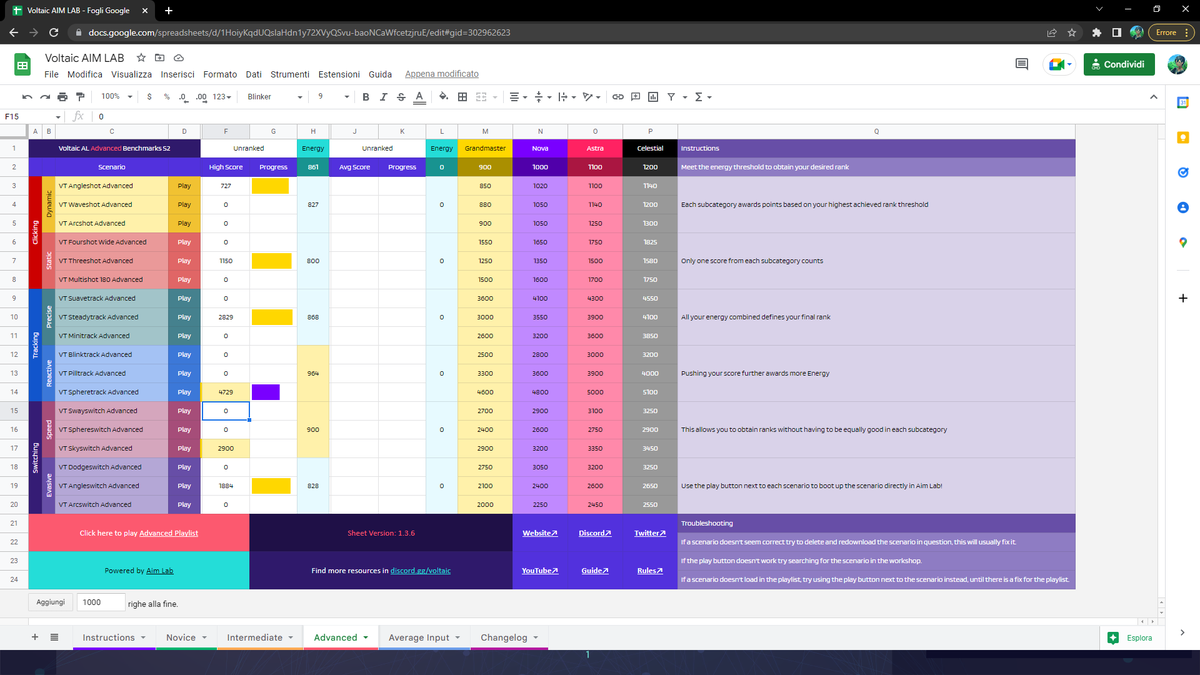Open the Esplora explore button
1200x675 pixels.
(x=1130, y=637)
